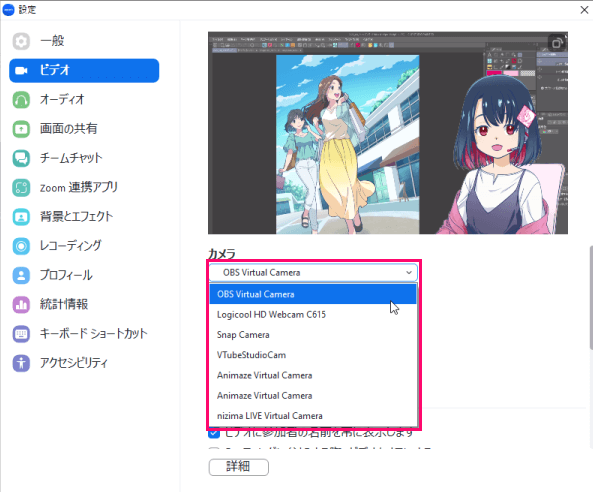Viewport: 593px width, 492px height.
Task: Click the 詳細 button
Action: tap(239, 467)
